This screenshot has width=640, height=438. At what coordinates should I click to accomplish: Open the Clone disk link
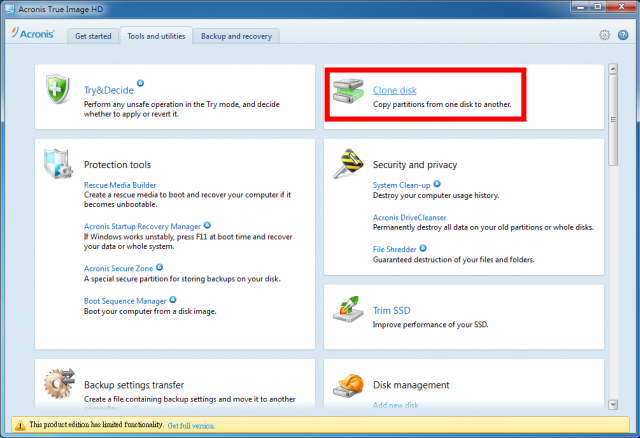[x=394, y=90]
